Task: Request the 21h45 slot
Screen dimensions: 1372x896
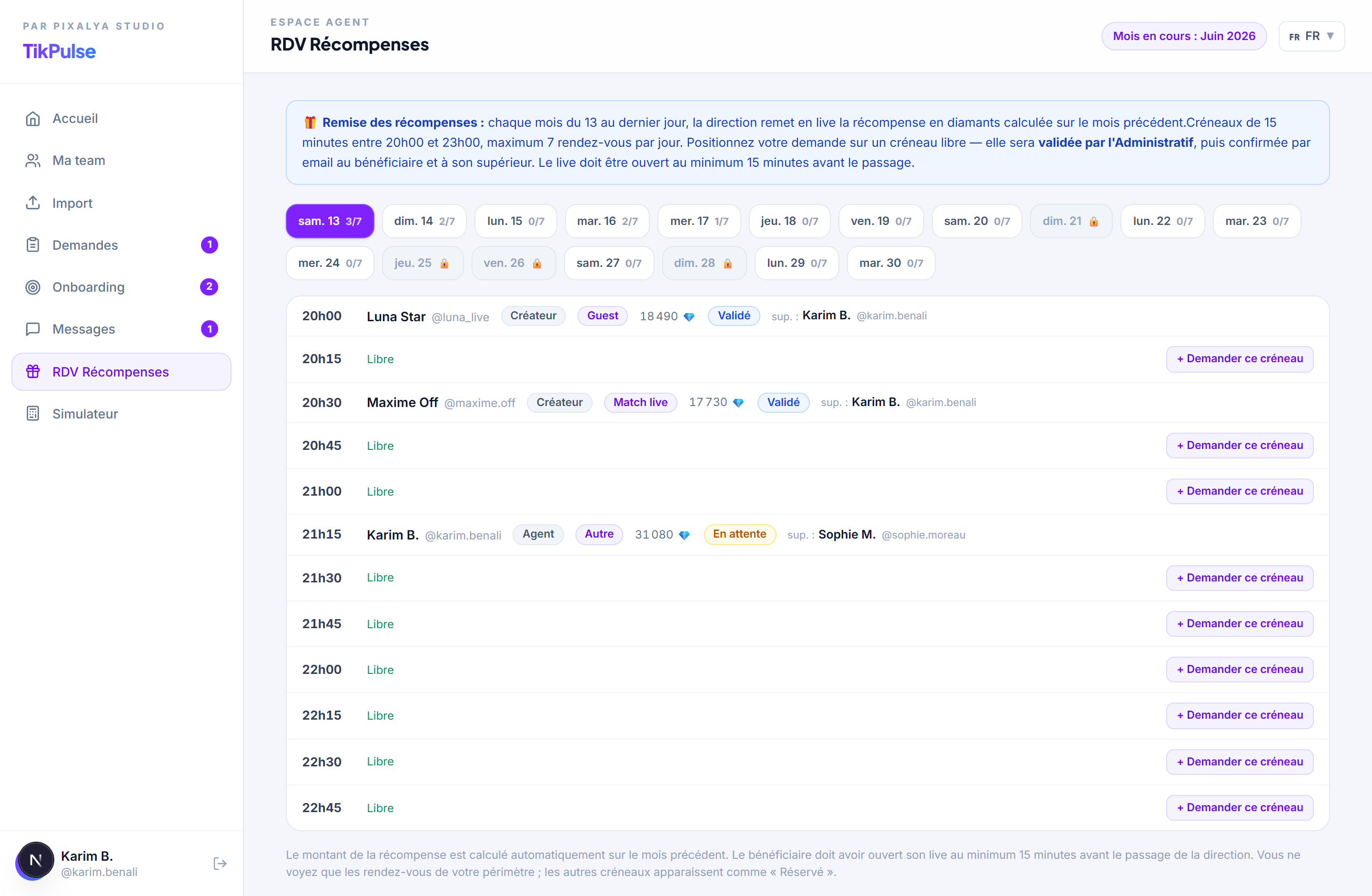Action: click(1240, 624)
